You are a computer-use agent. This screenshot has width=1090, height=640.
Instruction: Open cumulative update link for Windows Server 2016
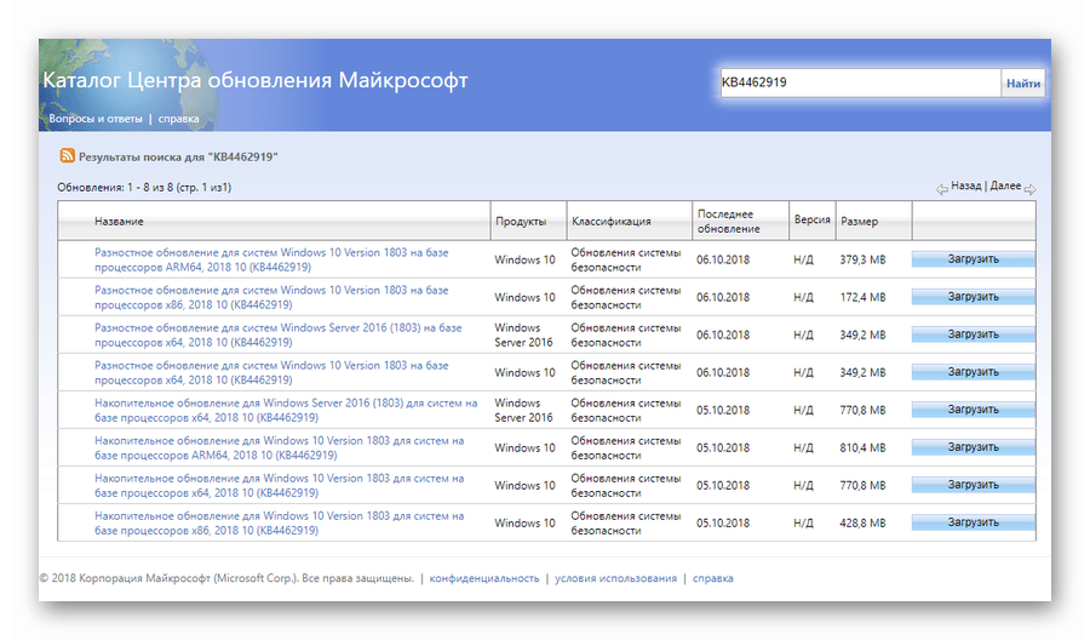285,410
